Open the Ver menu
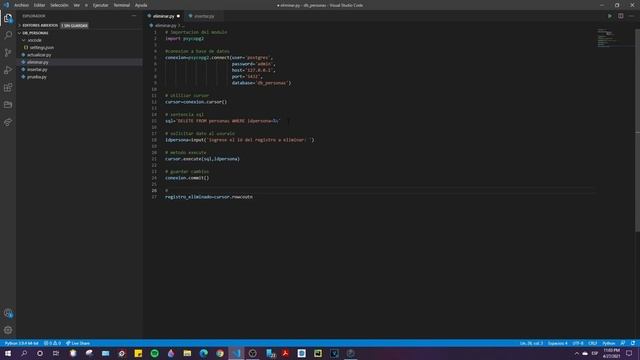Screen dimensions: 640x360 click(x=77, y=5)
